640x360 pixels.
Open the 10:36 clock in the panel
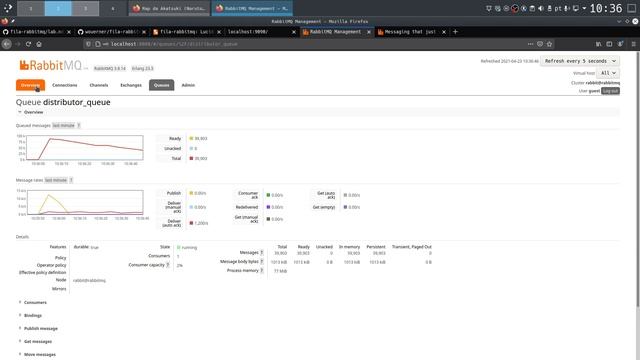click(606, 8)
